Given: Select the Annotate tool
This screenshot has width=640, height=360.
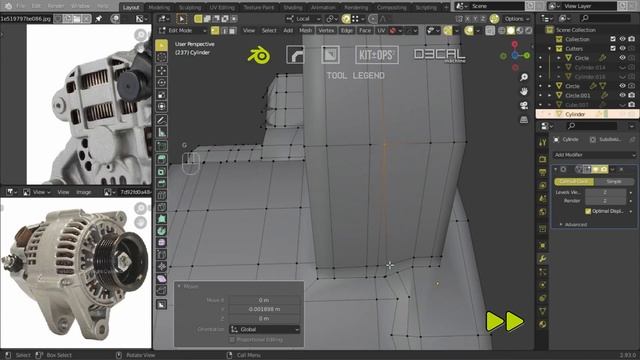Looking at the screenshot, I should pyautogui.click(x=162, y=120).
